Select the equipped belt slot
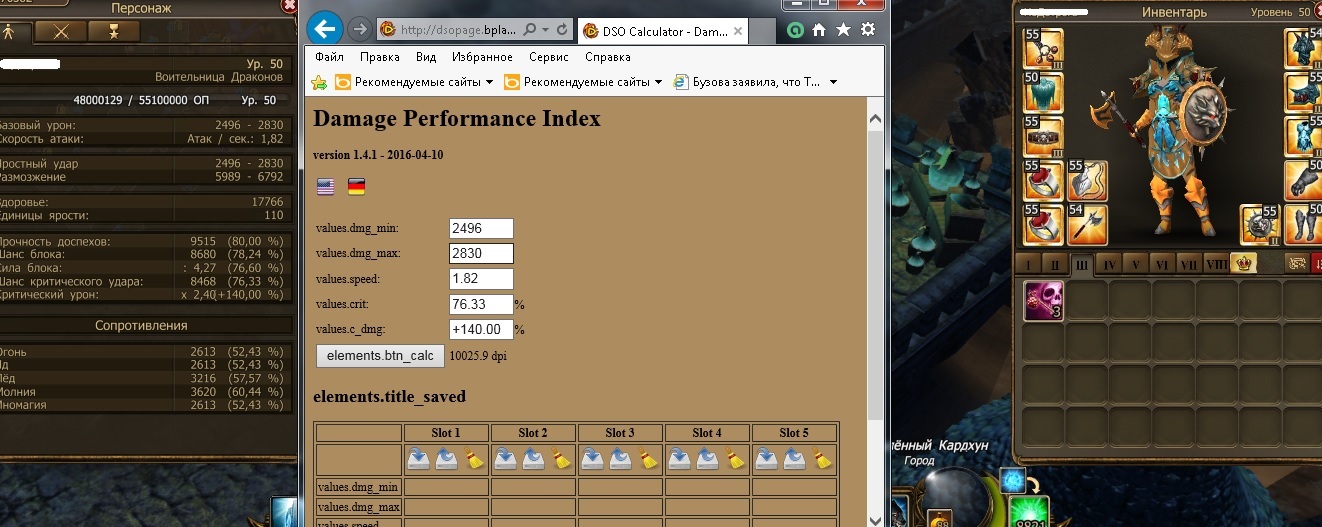1322x527 pixels. pyautogui.click(x=1043, y=136)
